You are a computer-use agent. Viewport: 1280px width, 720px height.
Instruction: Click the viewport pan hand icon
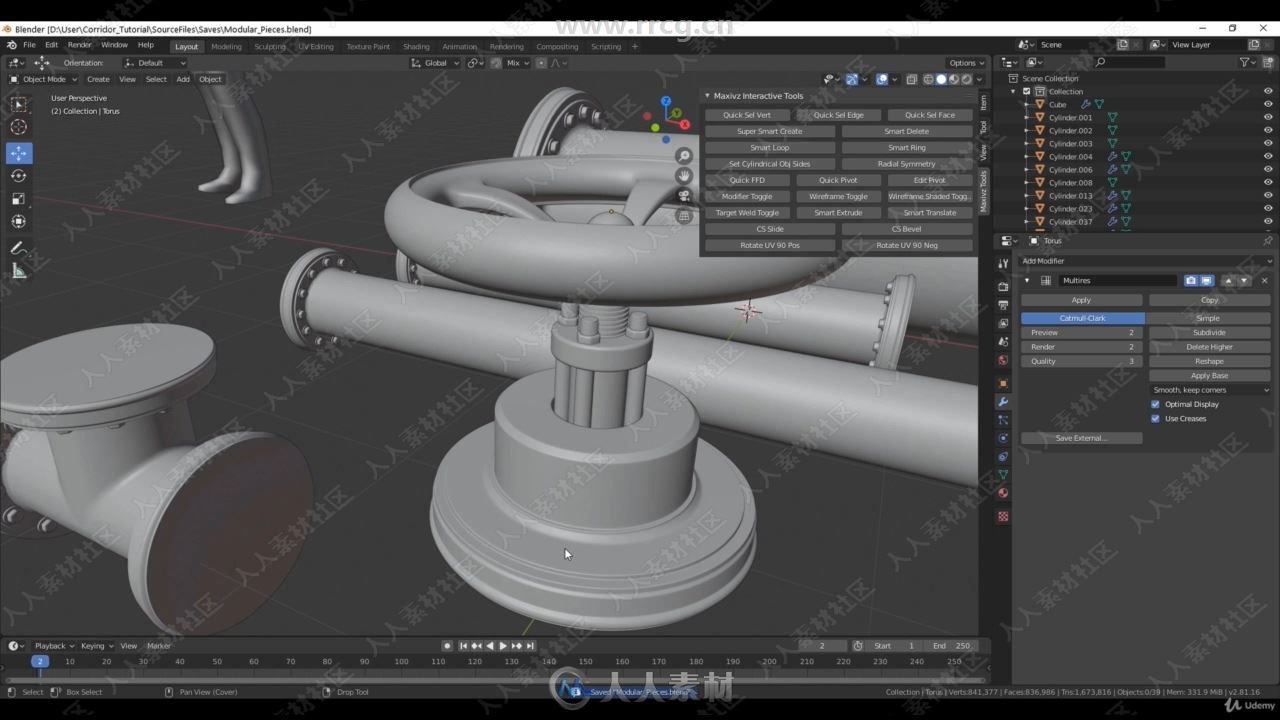tap(684, 176)
